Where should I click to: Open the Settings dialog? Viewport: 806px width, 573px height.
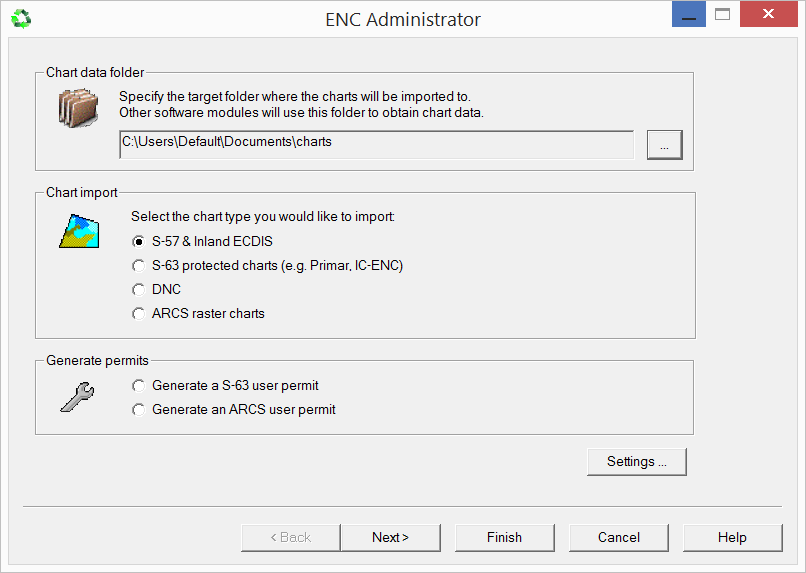click(637, 461)
